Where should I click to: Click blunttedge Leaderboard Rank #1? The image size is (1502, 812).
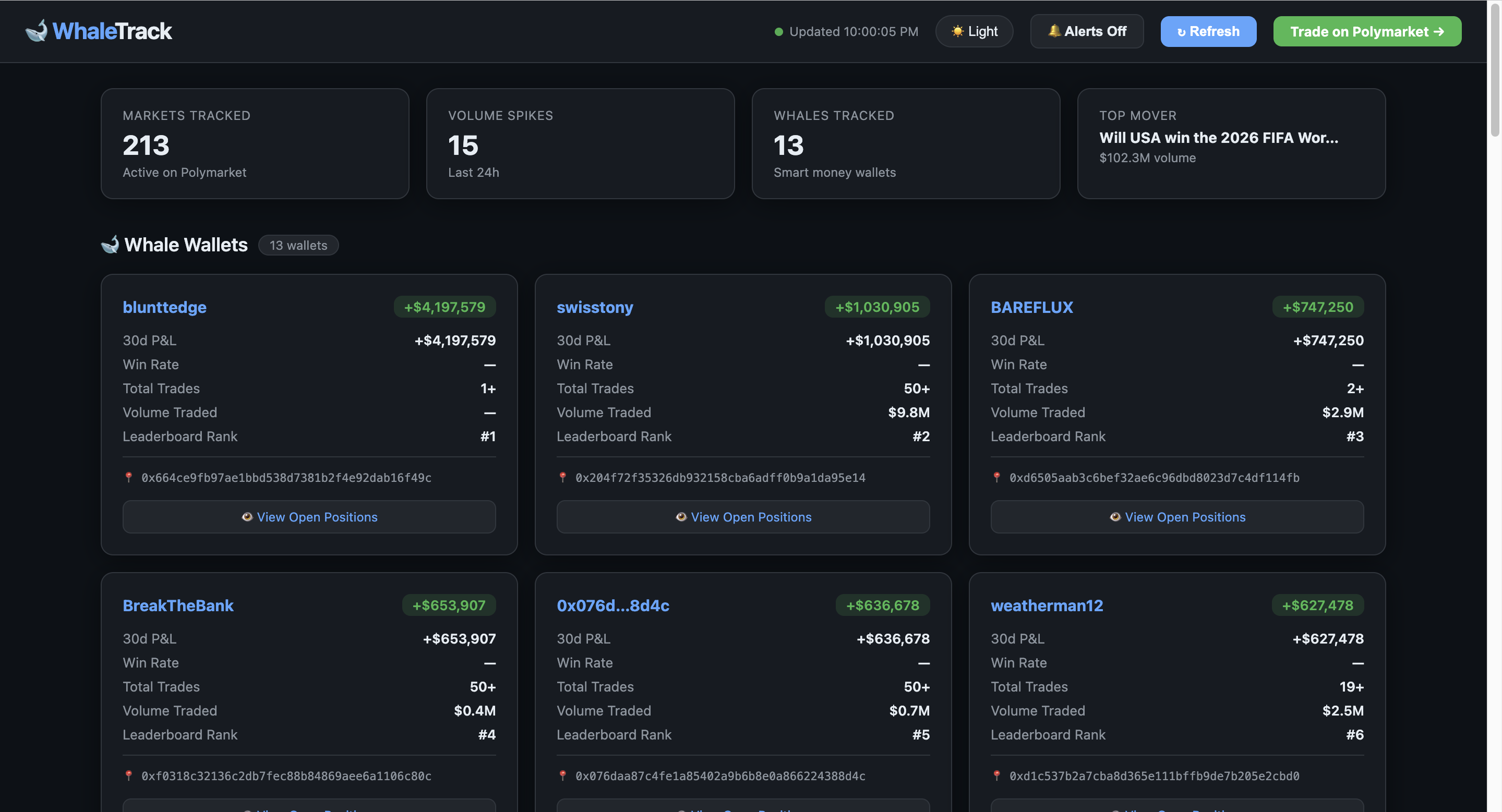(487, 436)
